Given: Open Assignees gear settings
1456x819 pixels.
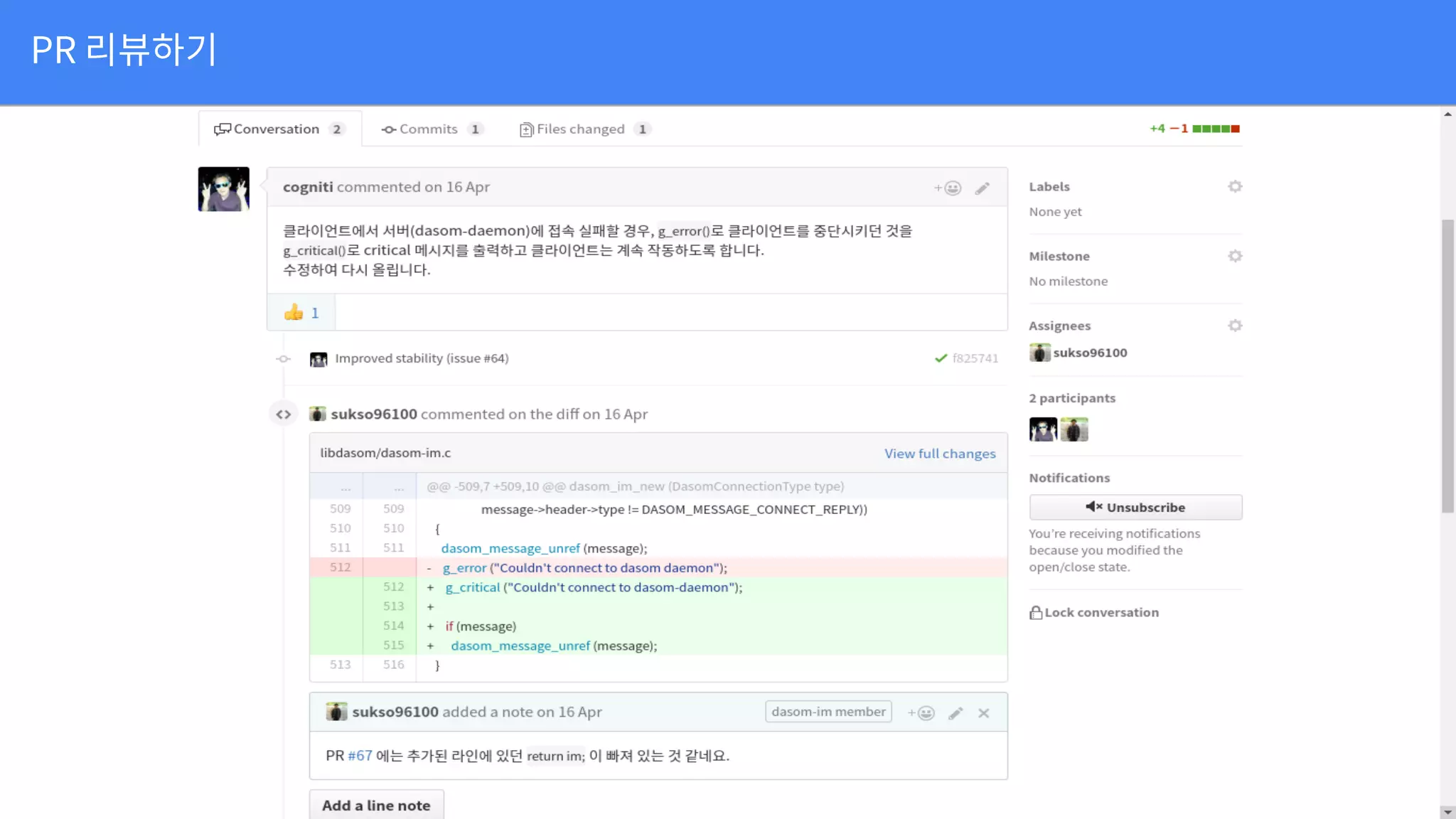Looking at the screenshot, I should (x=1235, y=326).
